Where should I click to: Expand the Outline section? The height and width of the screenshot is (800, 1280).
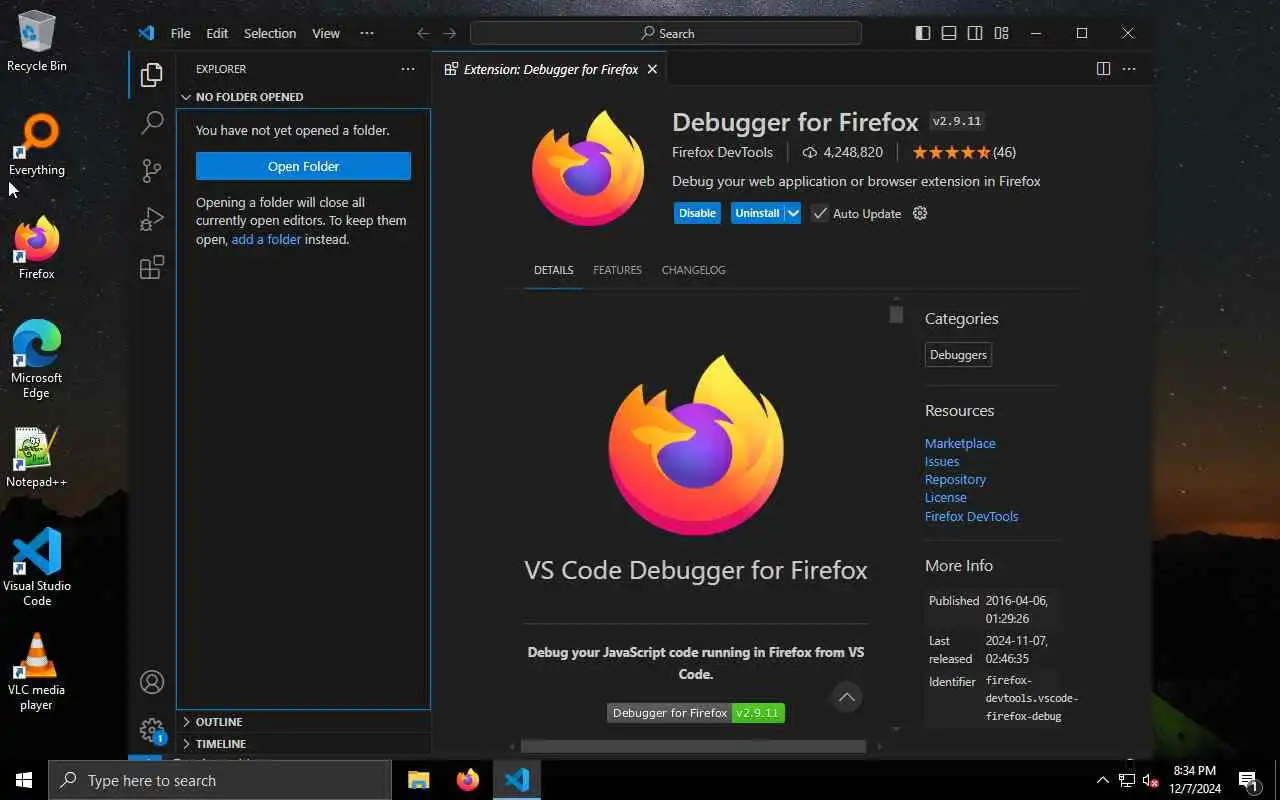pos(304,721)
